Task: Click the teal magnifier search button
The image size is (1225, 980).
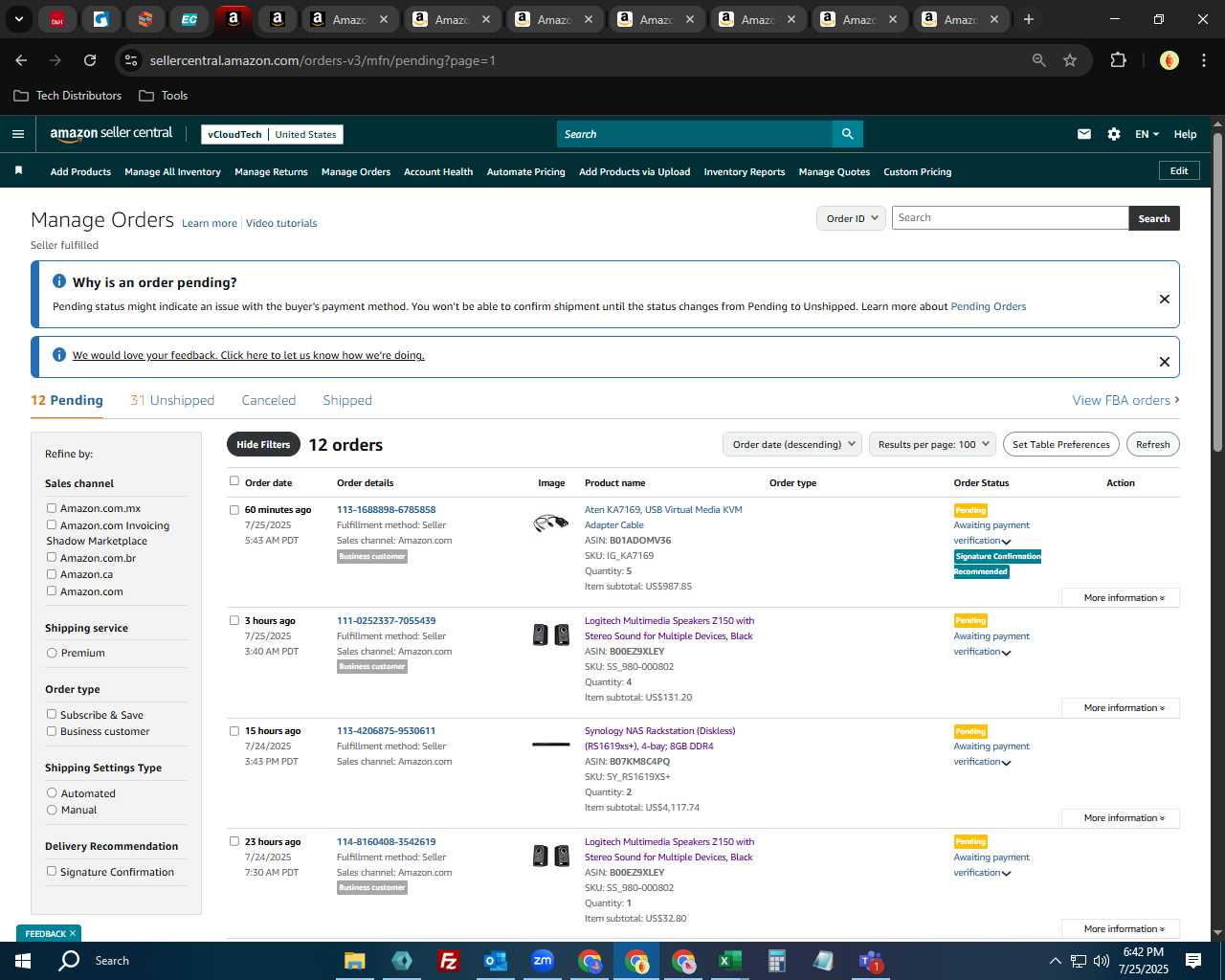Action: tap(847, 134)
